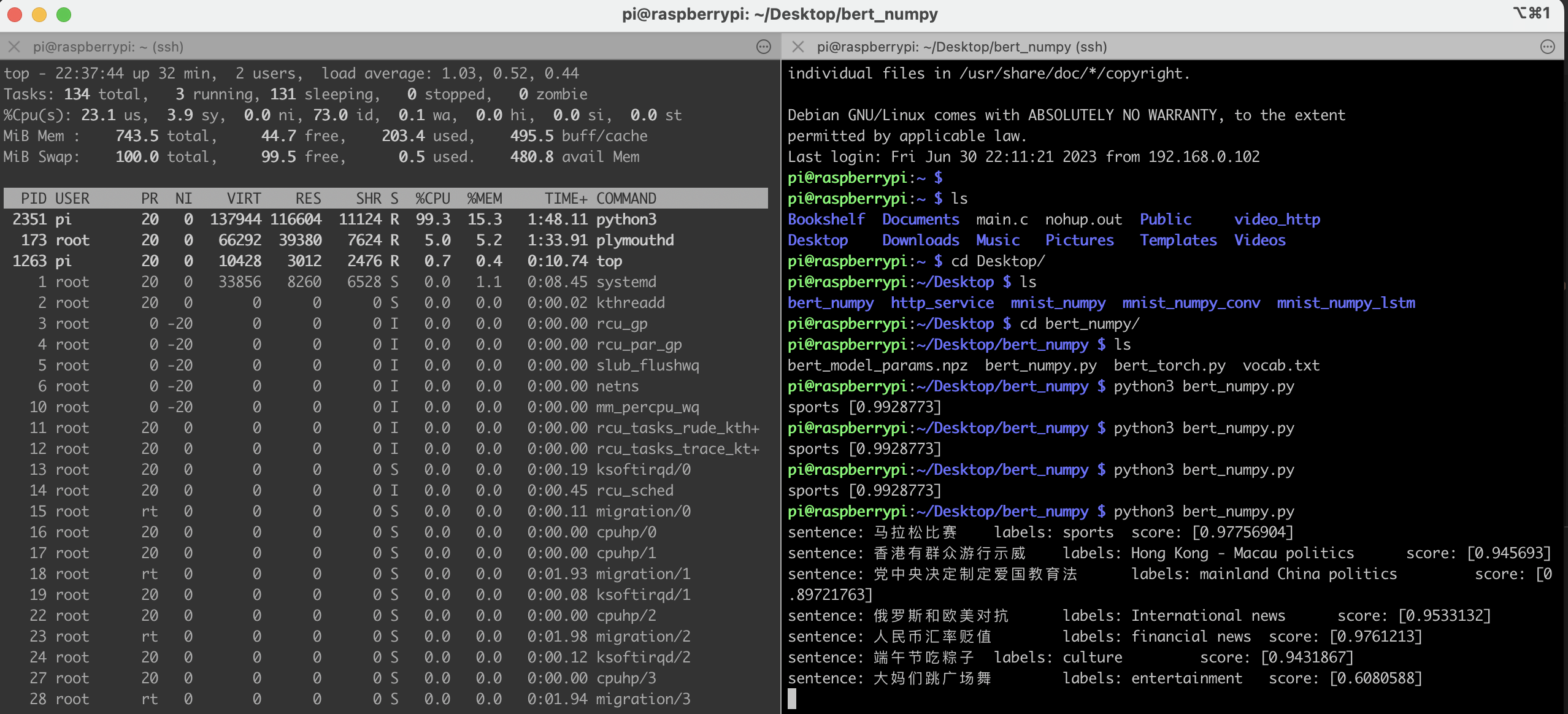Click the 'Bookshelf' directory name in ls output

[x=826, y=220]
